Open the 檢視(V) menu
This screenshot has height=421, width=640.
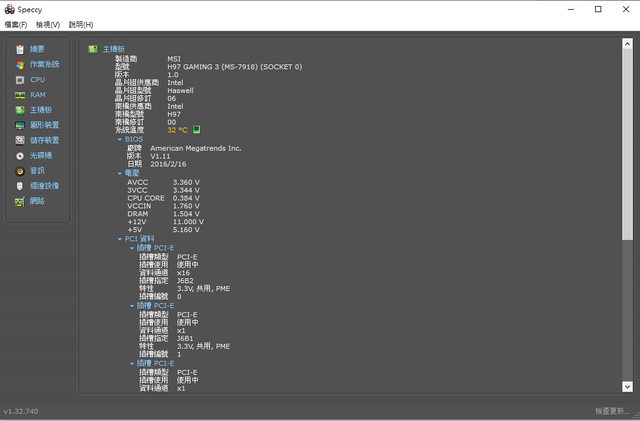click(47, 24)
